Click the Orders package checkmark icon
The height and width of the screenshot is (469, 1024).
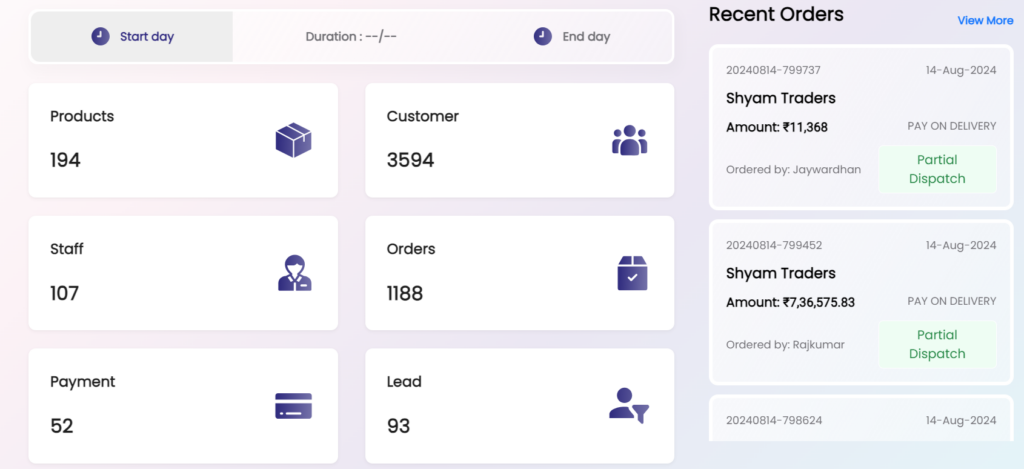[632, 272]
